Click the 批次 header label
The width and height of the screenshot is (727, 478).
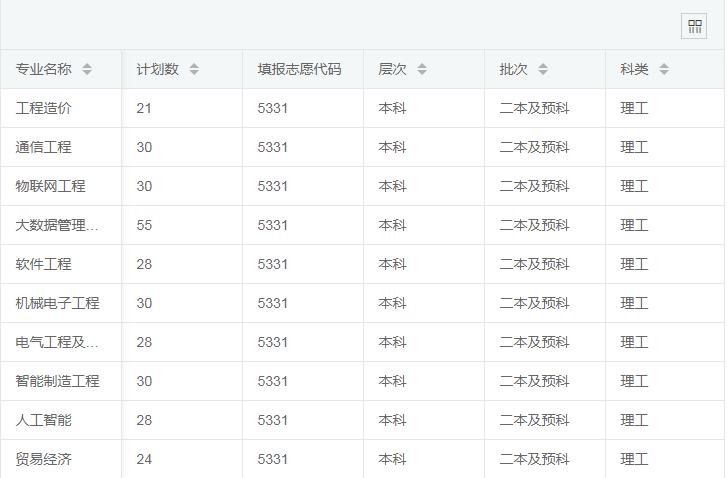tap(513, 69)
